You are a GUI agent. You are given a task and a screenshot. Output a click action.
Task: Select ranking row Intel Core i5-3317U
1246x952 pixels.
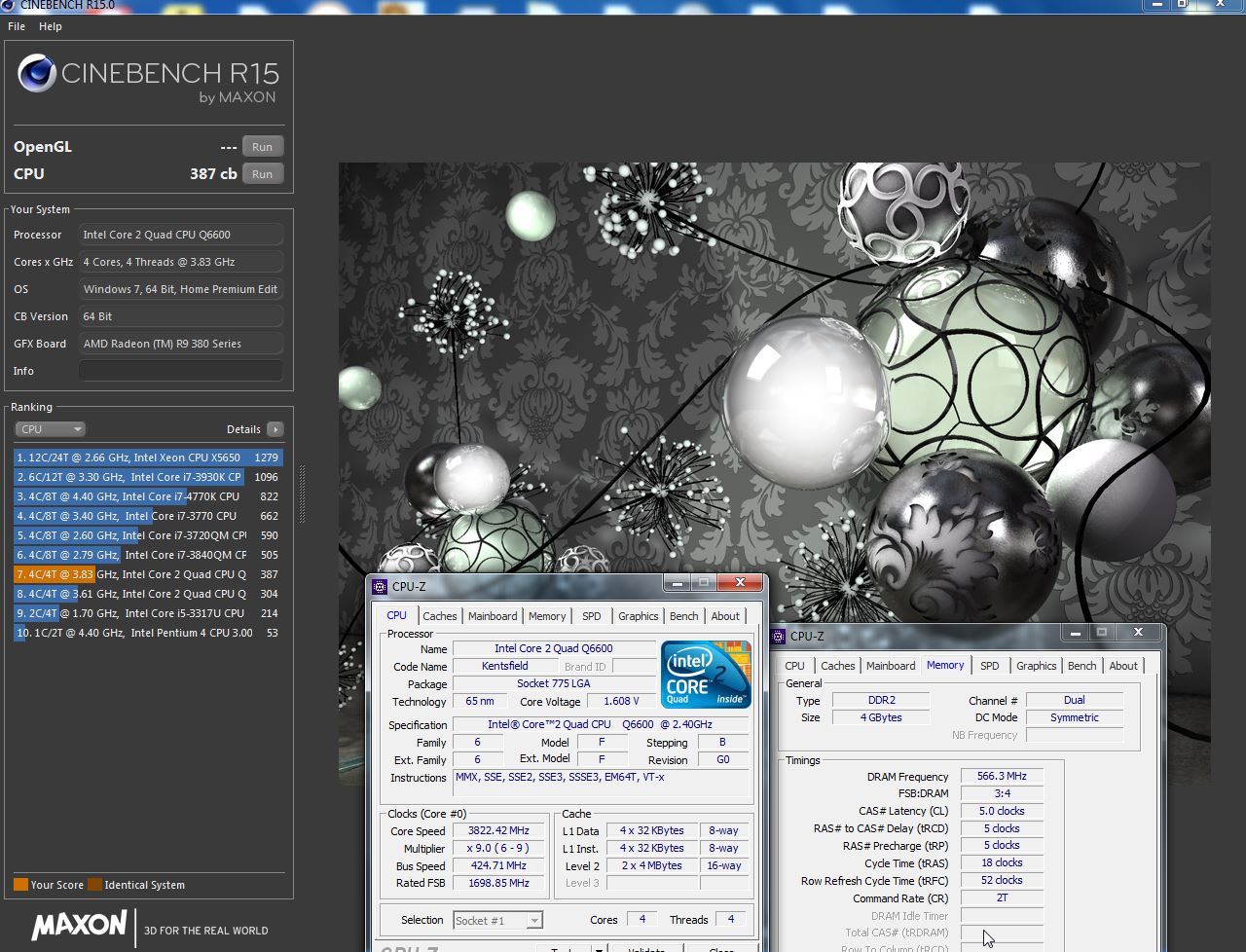click(148, 613)
